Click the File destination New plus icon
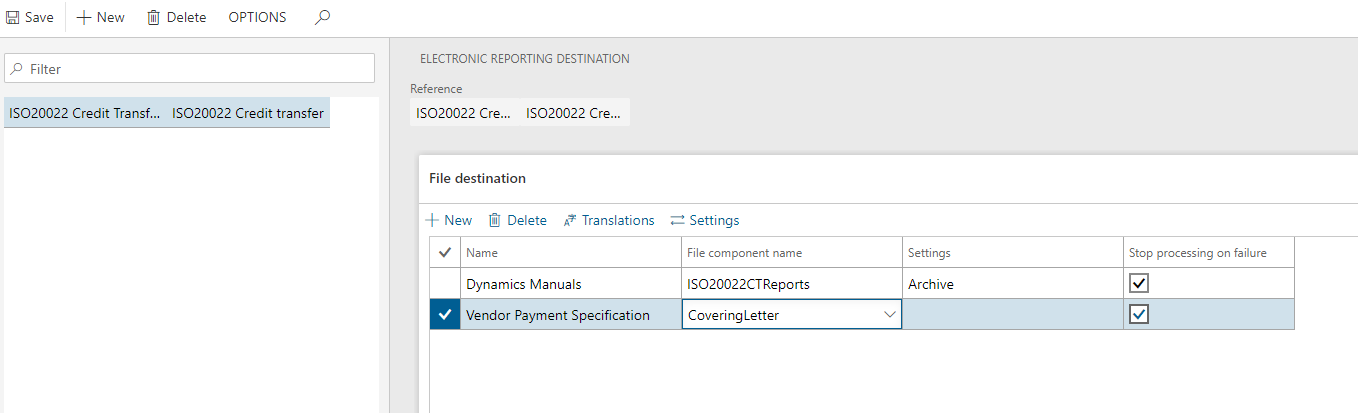1358x413 pixels. [432, 220]
